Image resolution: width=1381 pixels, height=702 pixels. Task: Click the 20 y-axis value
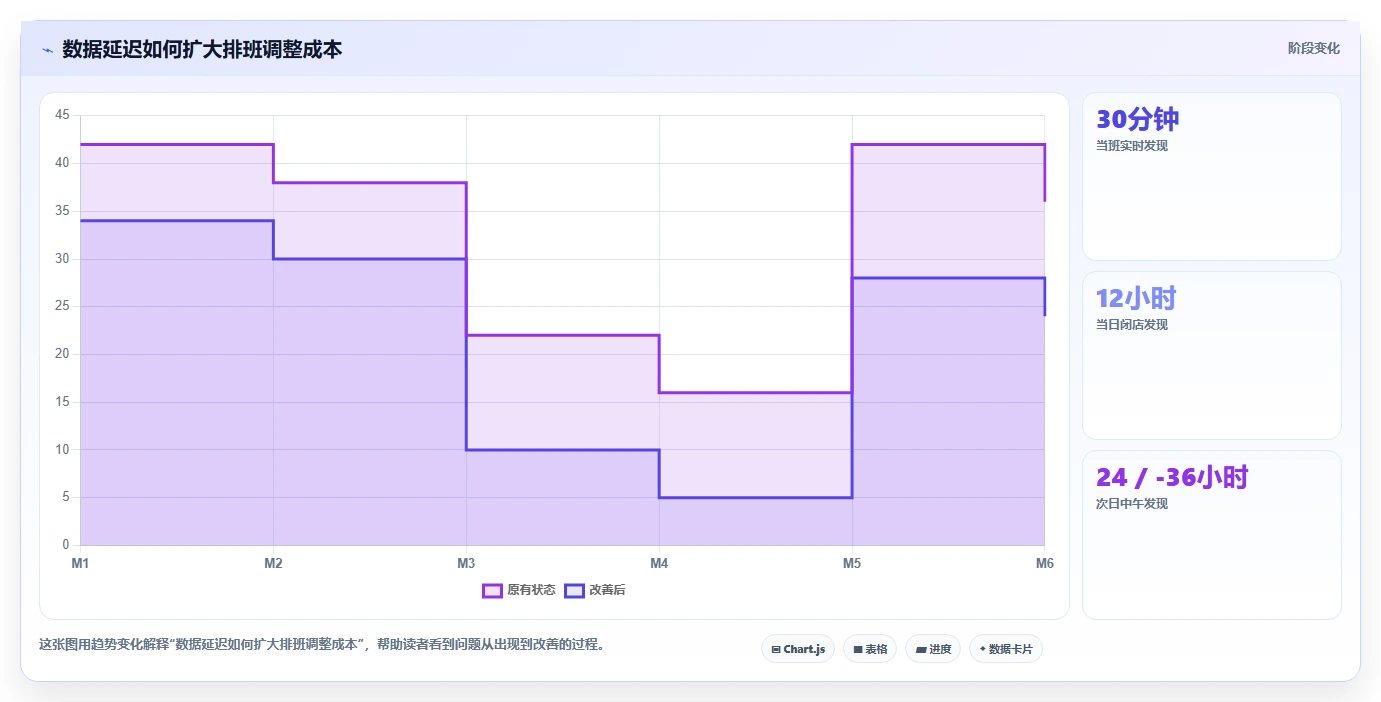pos(62,354)
